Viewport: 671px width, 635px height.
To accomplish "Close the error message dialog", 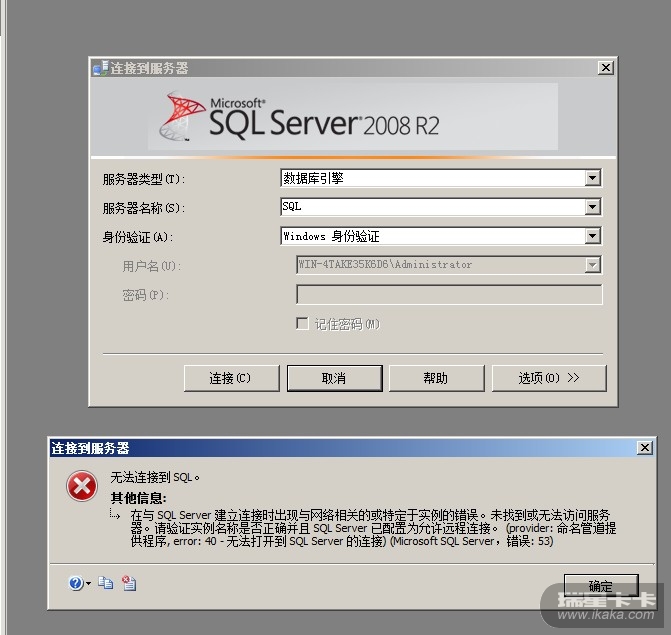I will point(644,448).
